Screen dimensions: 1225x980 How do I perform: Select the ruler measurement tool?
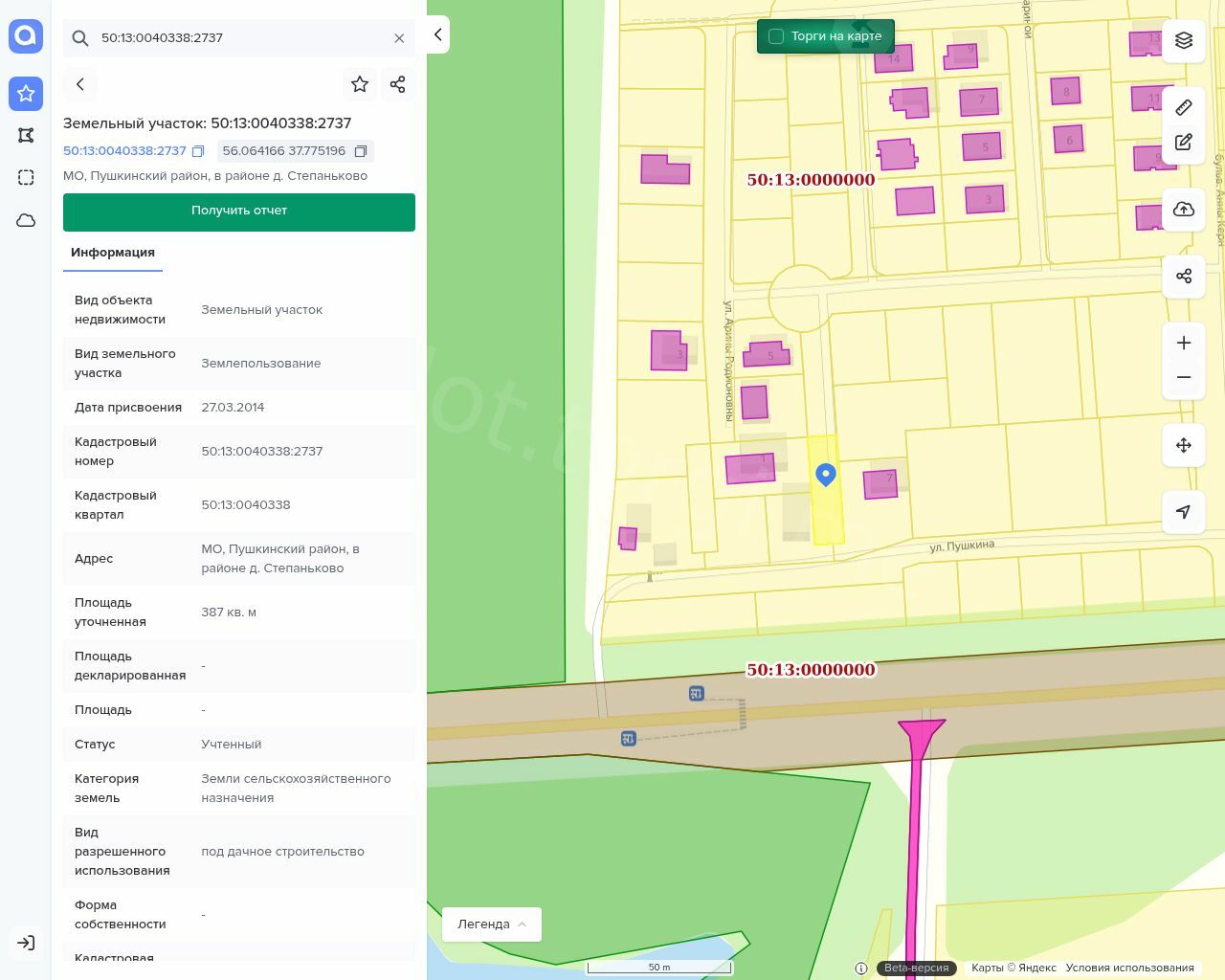click(x=1184, y=107)
